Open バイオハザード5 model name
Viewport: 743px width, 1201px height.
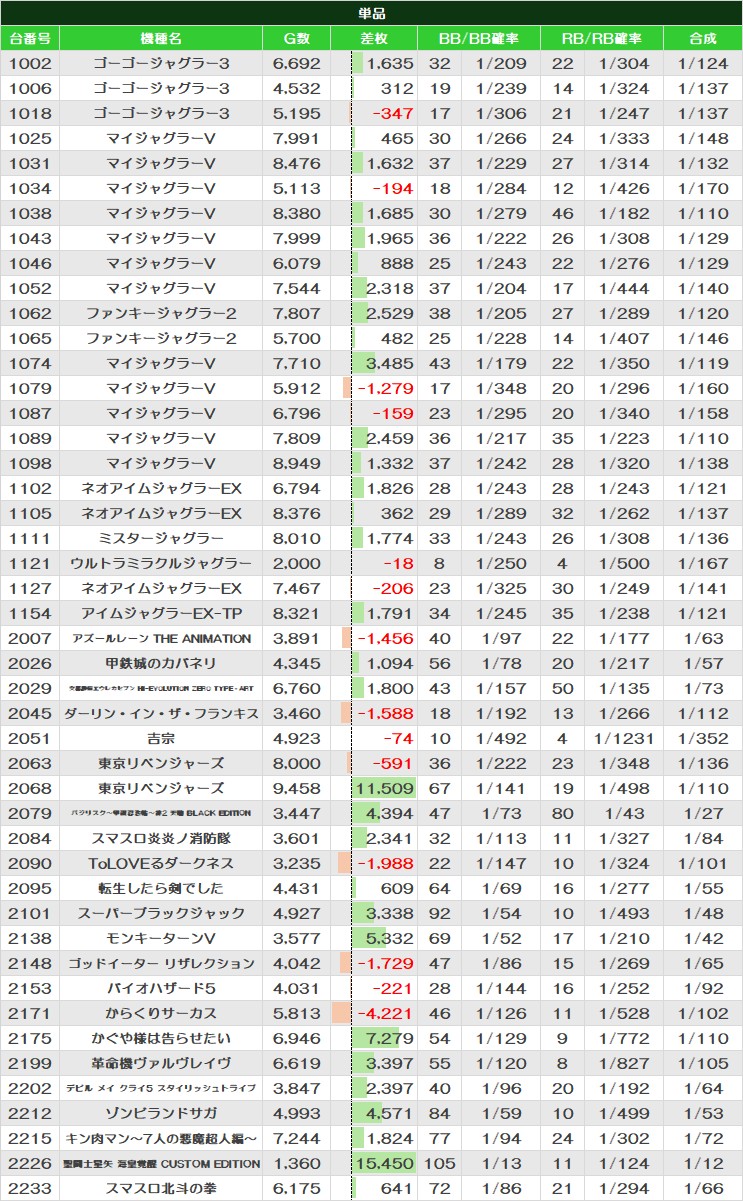pyautogui.click(x=161, y=988)
